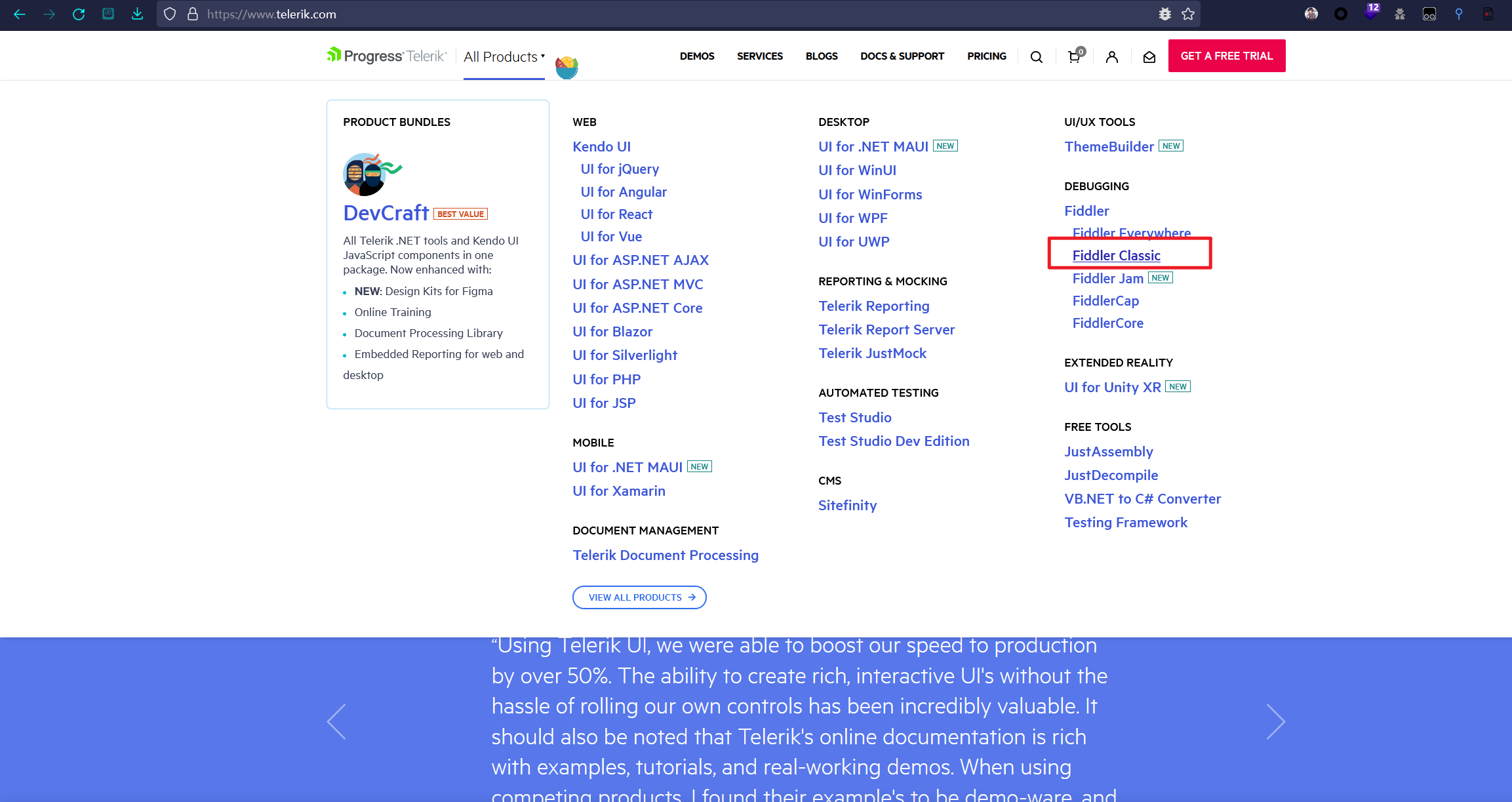Screen dimensions: 1512x802
Task: Open the reader view icon in the toolbar
Action: coord(108,14)
